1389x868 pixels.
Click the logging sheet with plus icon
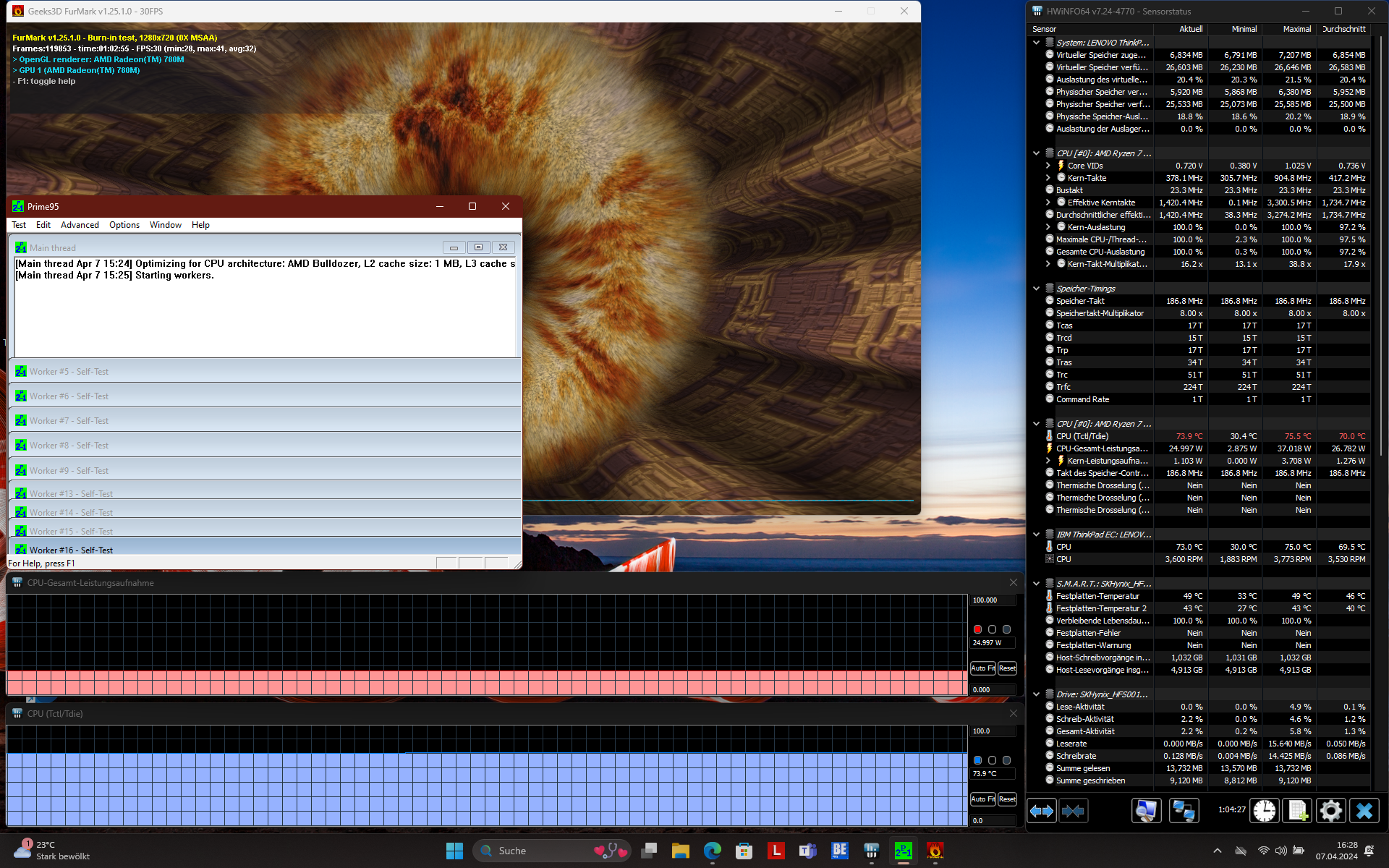tap(1296, 811)
